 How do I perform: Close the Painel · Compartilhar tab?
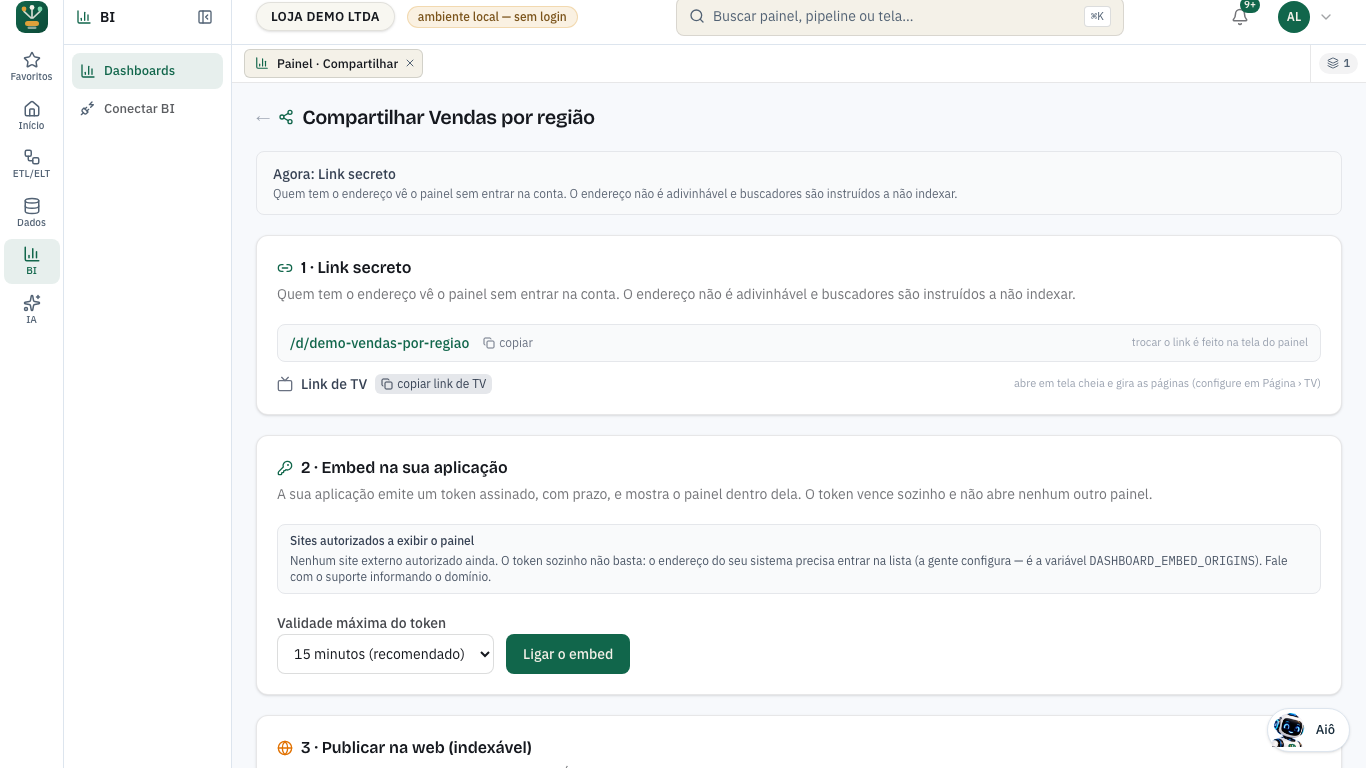coord(410,64)
